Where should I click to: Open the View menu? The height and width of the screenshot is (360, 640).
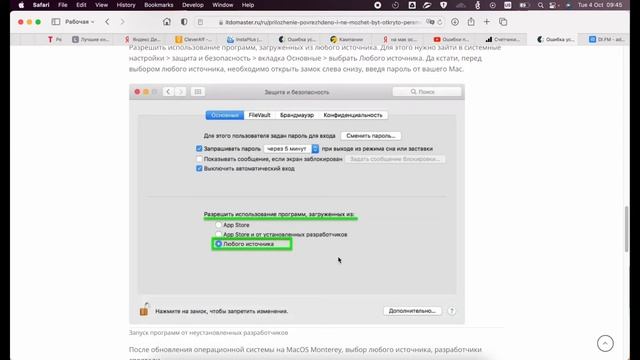101,5
